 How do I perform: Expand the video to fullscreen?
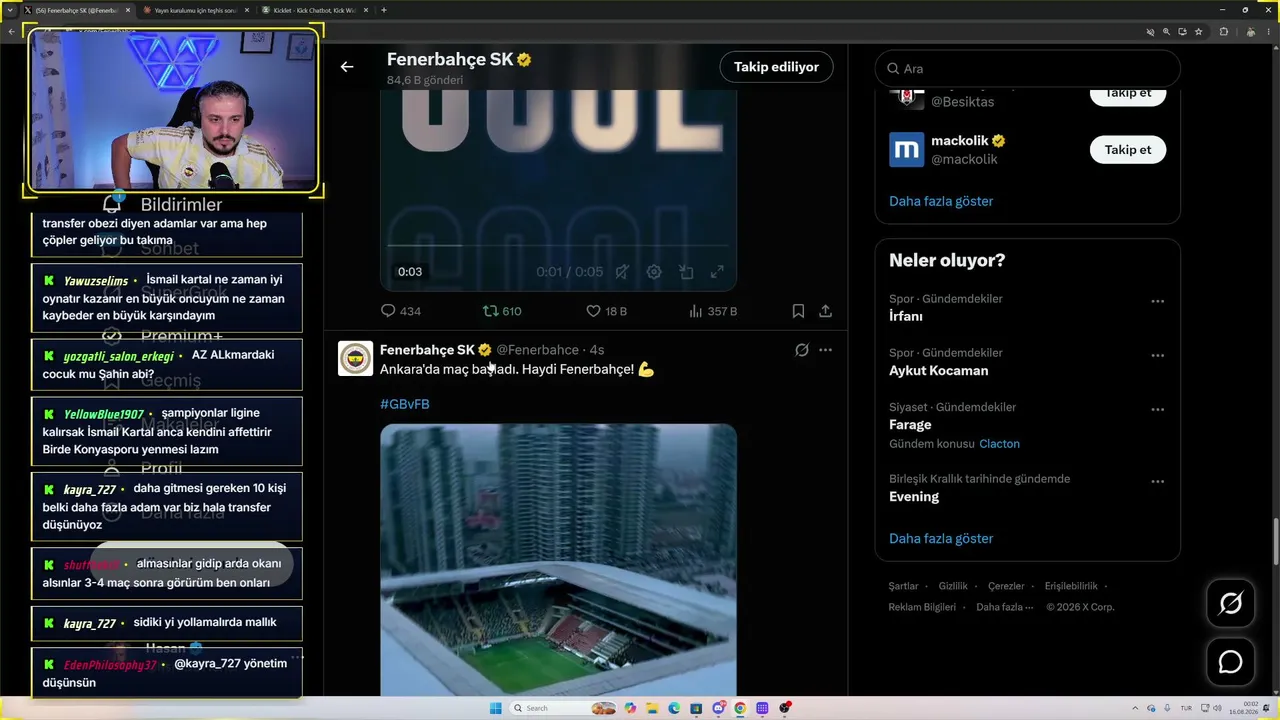717,272
